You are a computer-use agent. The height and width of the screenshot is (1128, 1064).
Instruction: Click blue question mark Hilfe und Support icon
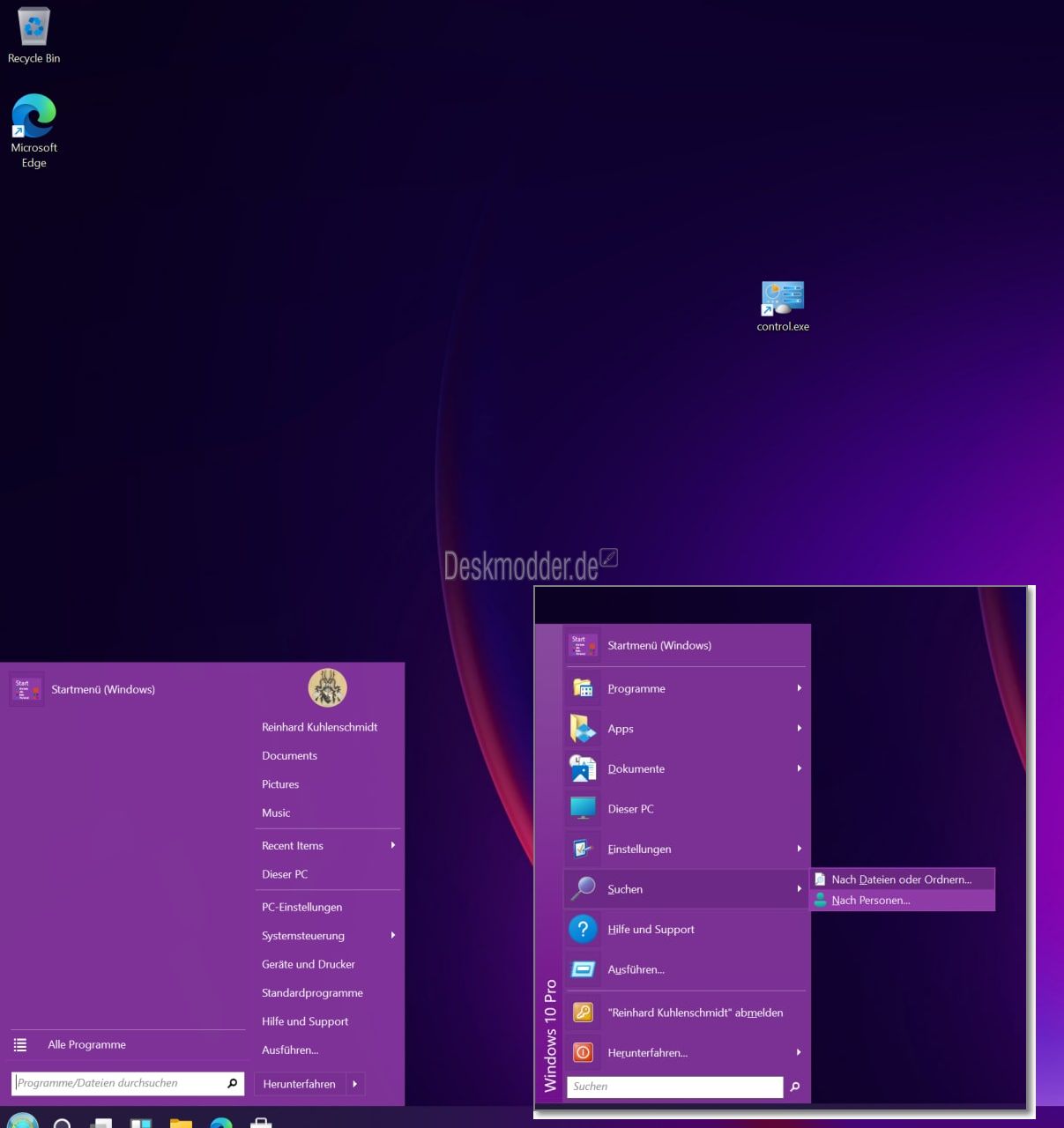pyautogui.click(x=583, y=929)
